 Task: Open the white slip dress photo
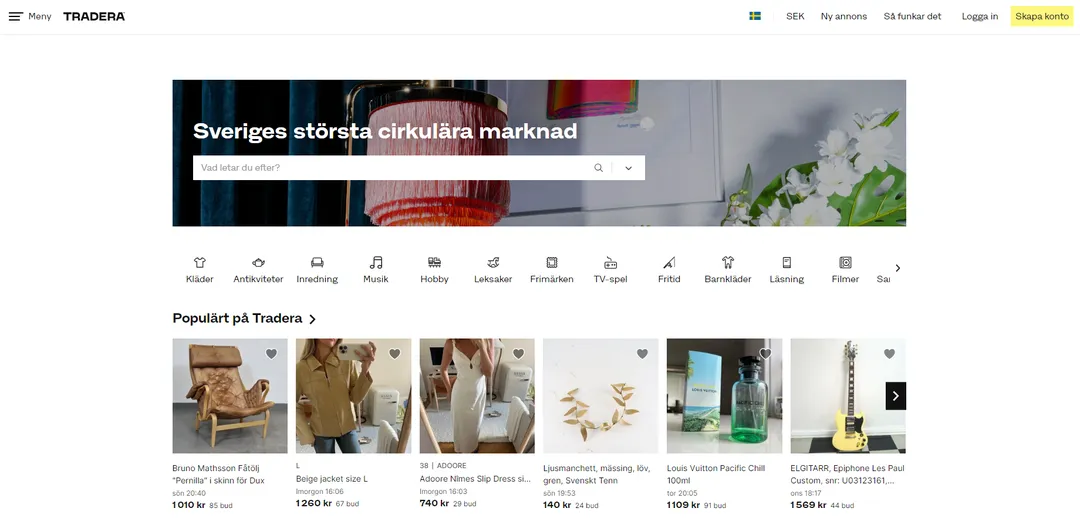477,395
